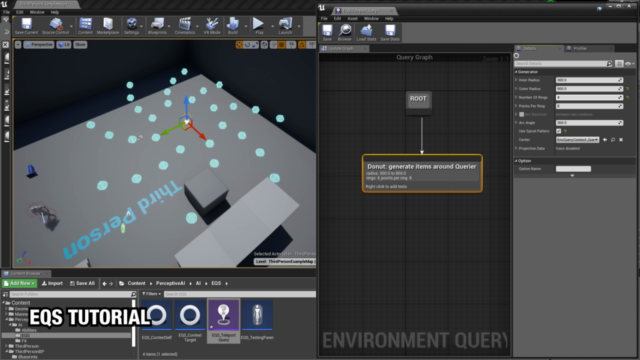Open the Blueprints toolbar icon
The width and height of the screenshot is (640, 360).
click(157, 26)
